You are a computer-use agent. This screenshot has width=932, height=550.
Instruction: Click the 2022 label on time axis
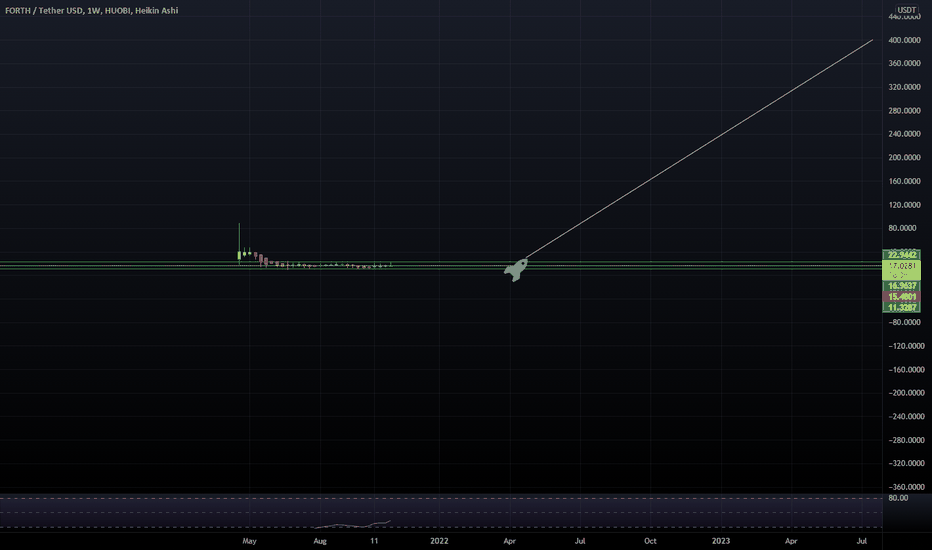pyautogui.click(x=439, y=541)
